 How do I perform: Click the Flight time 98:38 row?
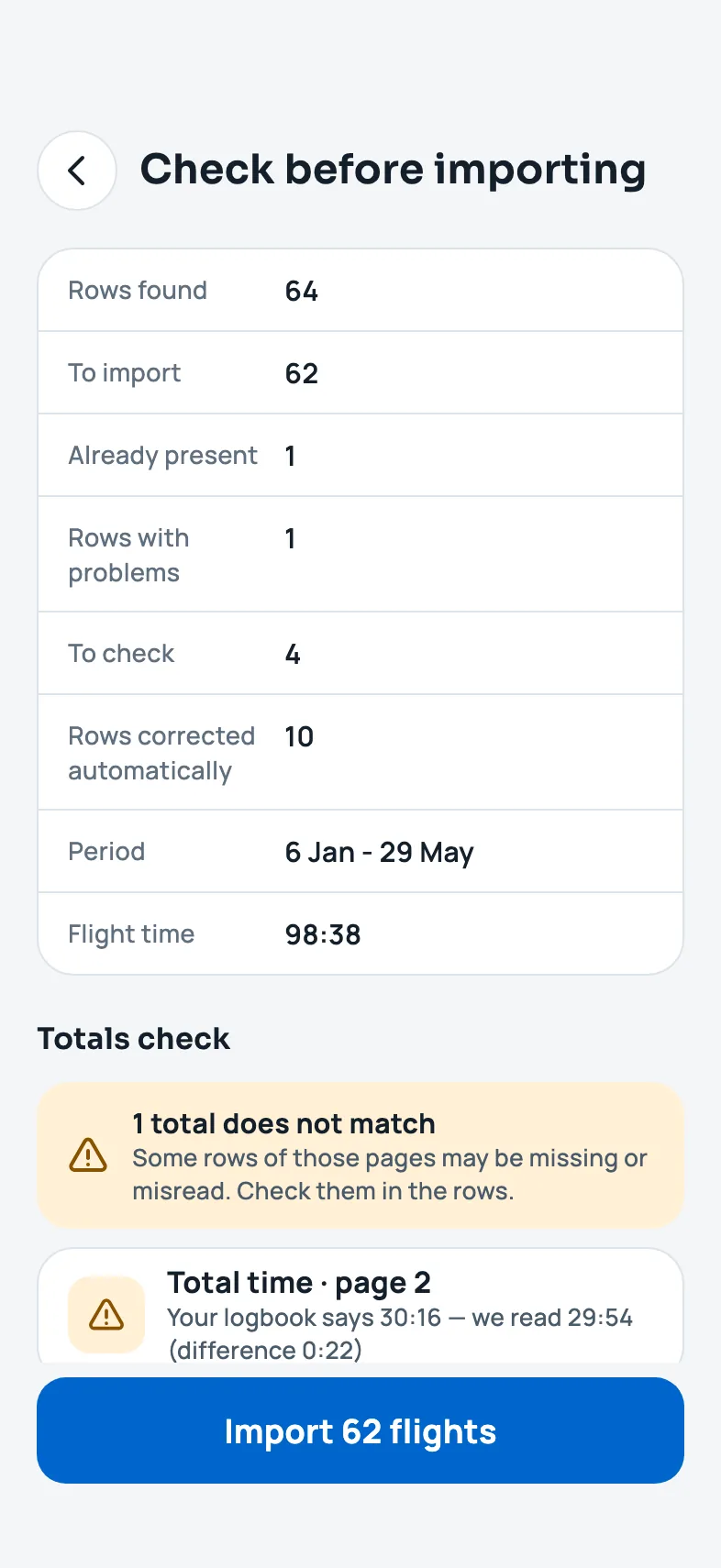(360, 933)
